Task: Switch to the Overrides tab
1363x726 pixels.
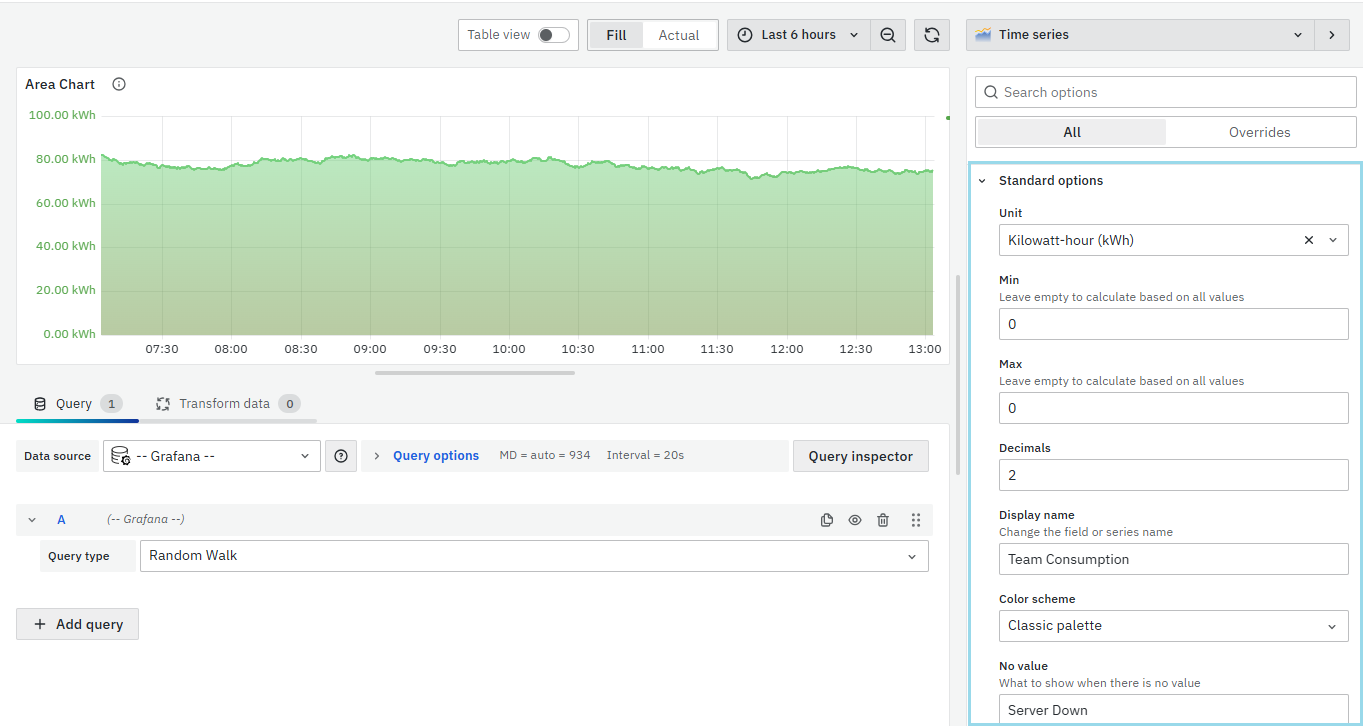Action: coord(1259,132)
